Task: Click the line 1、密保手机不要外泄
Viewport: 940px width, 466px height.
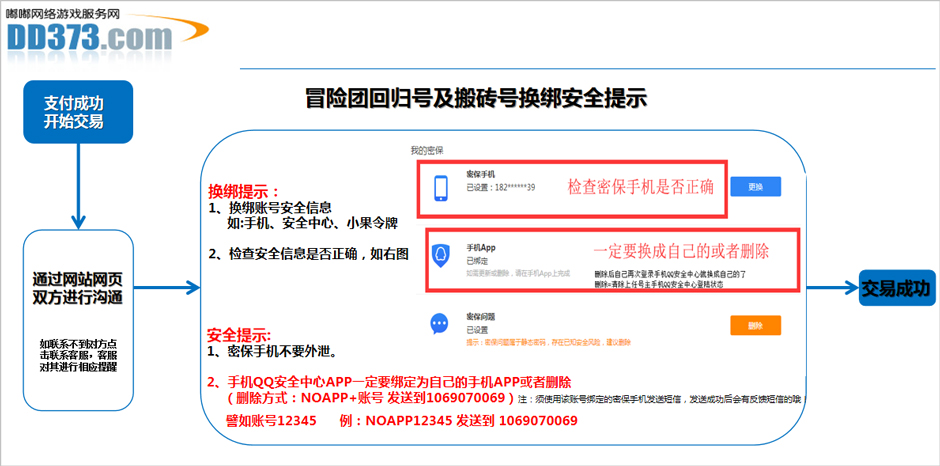Action: point(276,351)
